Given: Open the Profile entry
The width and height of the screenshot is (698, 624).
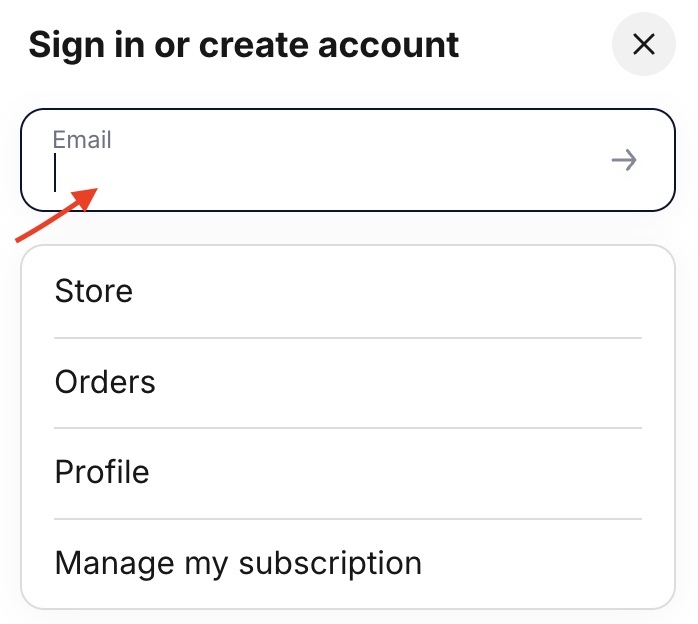Looking at the screenshot, I should click(x=348, y=473).
